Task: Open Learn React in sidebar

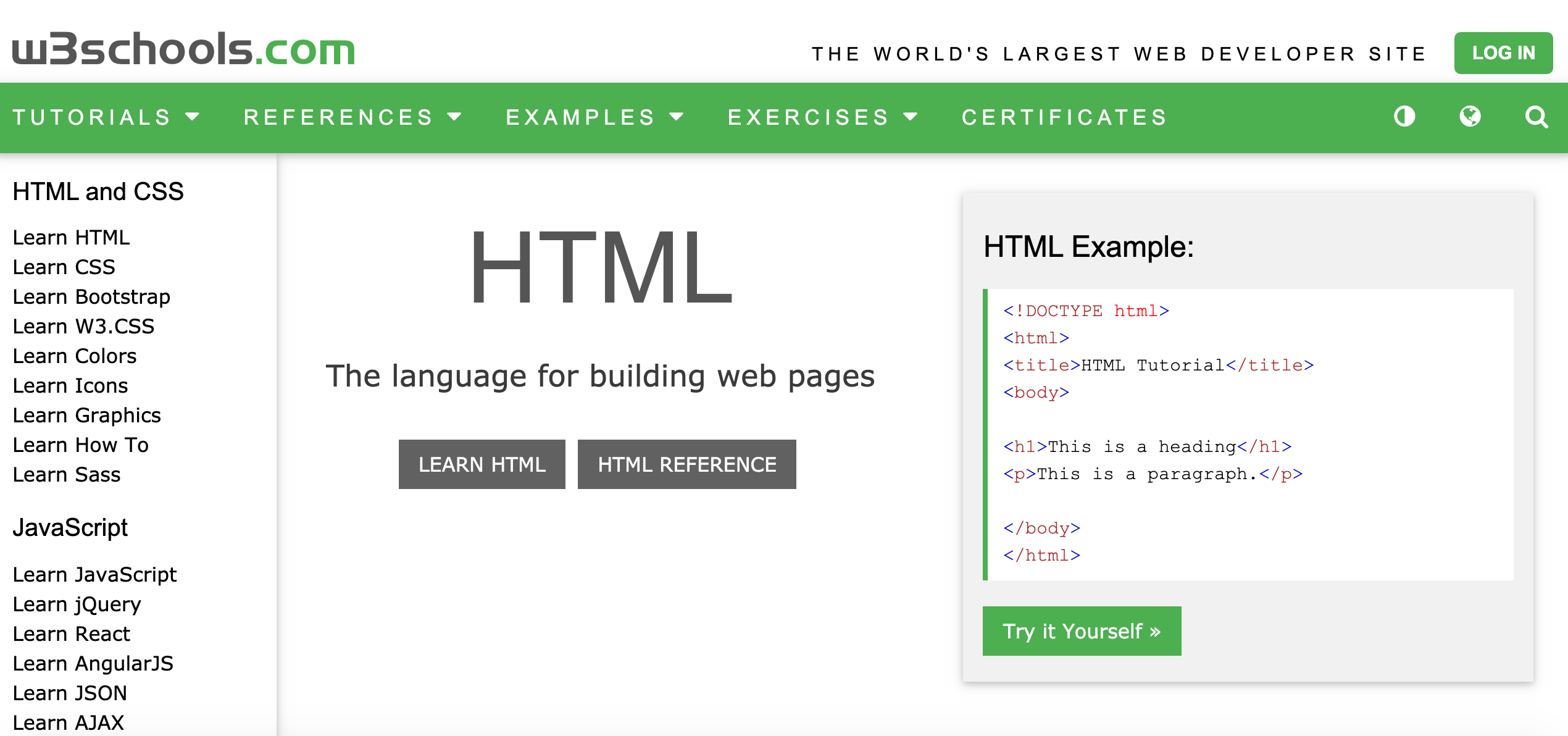Action: [x=71, y=634]
